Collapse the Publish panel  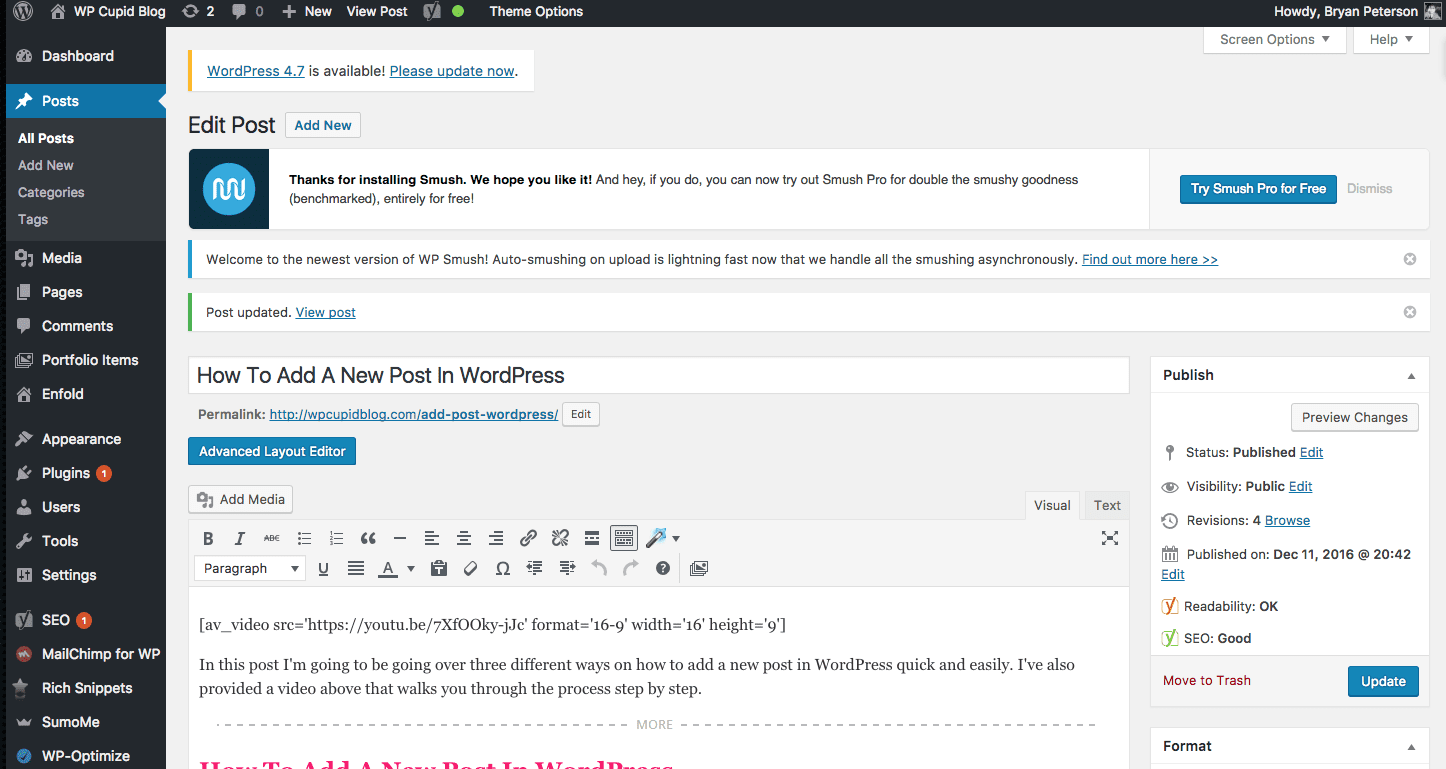[x=1411, y=374]
